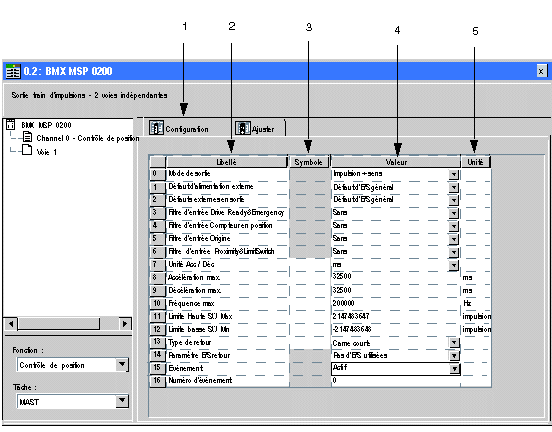Click the Unité column header

[x=475, y=162]
